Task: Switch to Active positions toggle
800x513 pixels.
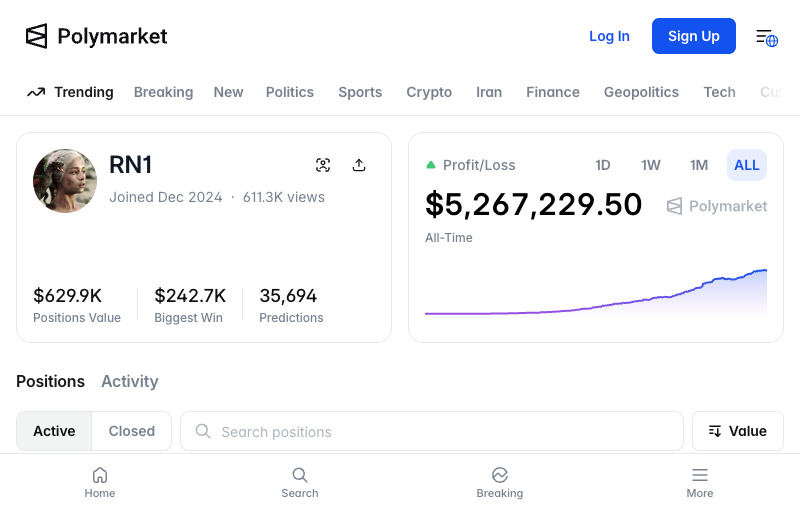Action: (54, 431)
